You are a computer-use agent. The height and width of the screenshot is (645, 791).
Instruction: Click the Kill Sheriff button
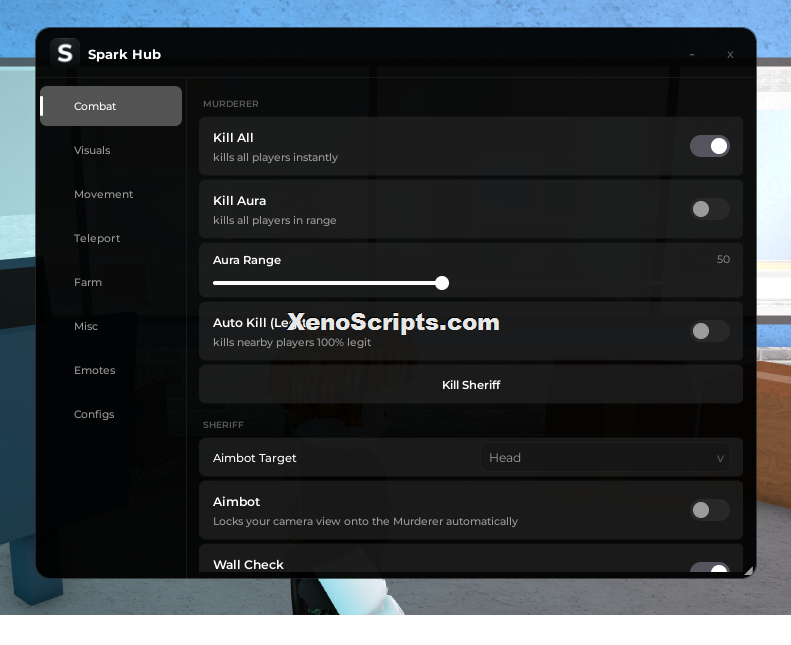point(471,385)
